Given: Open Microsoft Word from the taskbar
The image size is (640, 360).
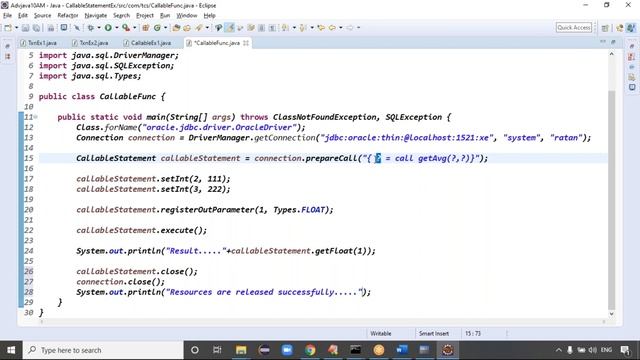Looking at the screenshot, I should click(x=402, y=350).
